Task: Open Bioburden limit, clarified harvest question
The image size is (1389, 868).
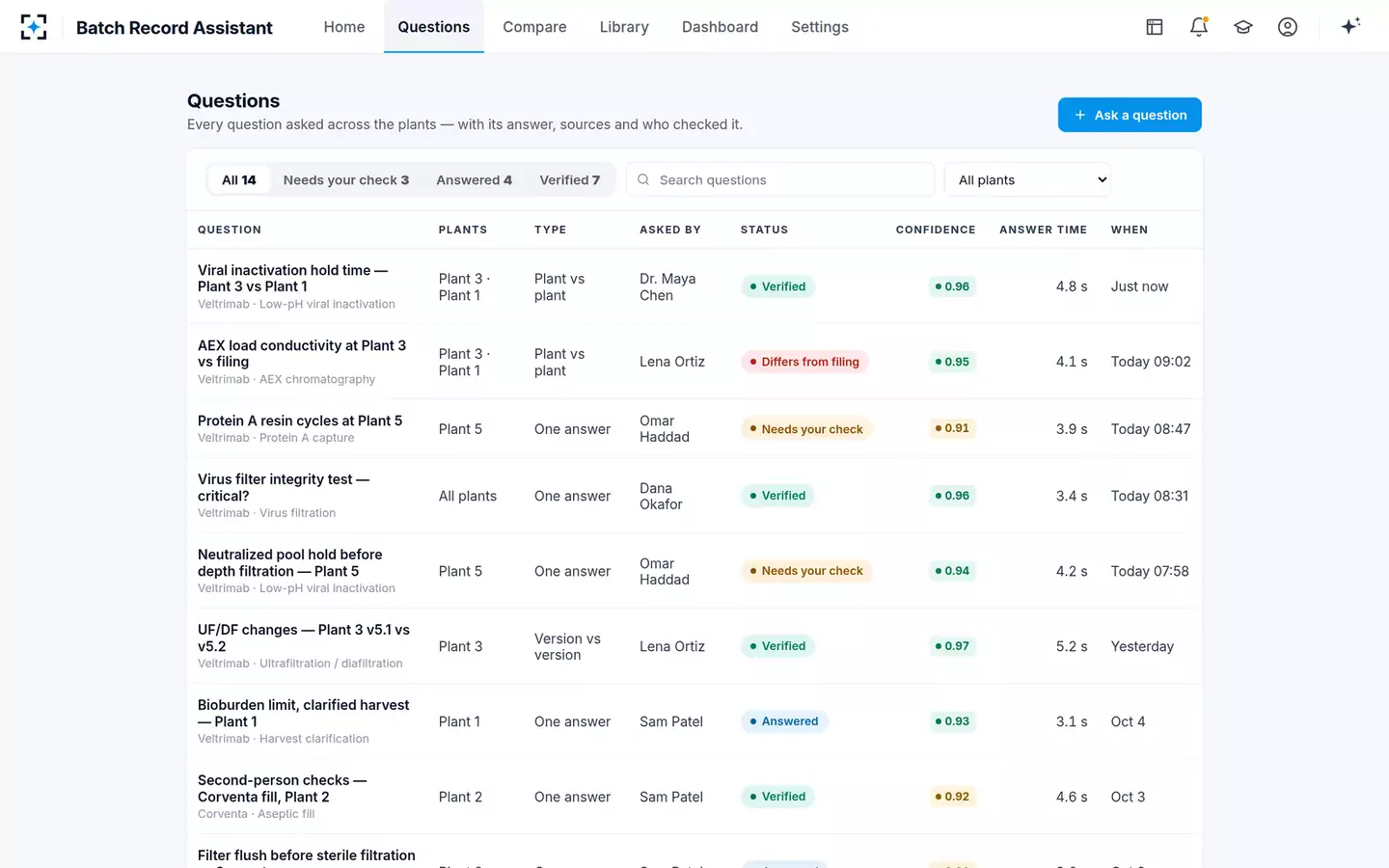Action: click(x=303, y=713)
